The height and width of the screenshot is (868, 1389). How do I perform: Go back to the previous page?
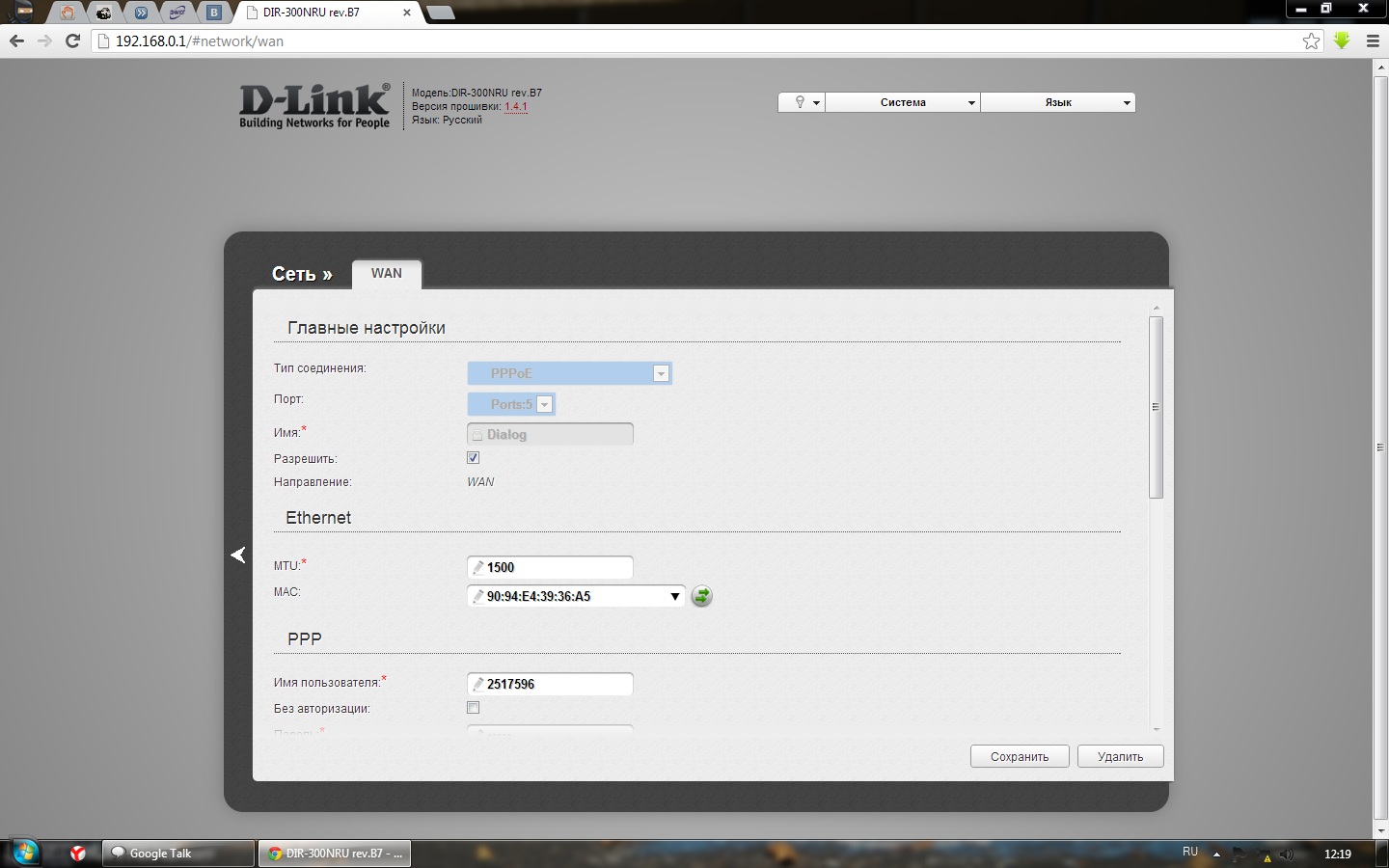(16, 41)
